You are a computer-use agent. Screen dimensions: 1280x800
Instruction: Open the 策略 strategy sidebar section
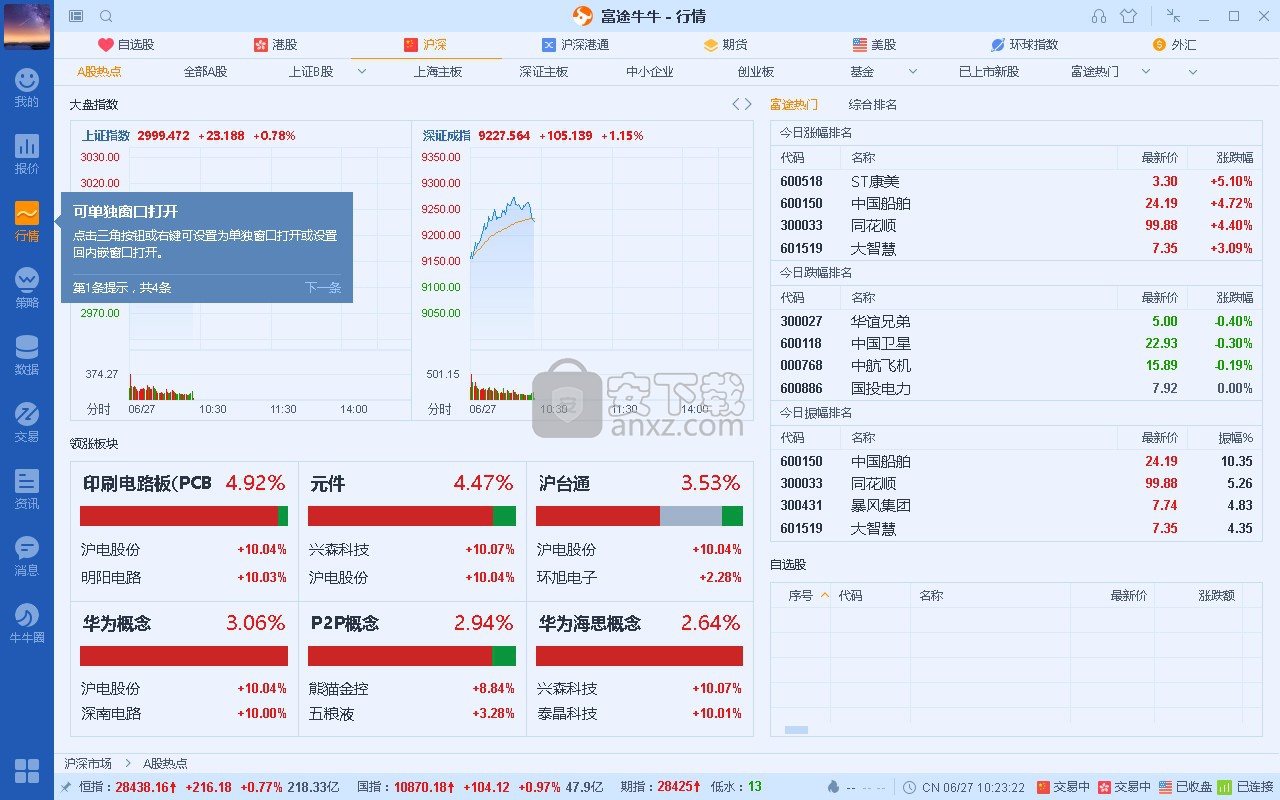coord(27,289)
